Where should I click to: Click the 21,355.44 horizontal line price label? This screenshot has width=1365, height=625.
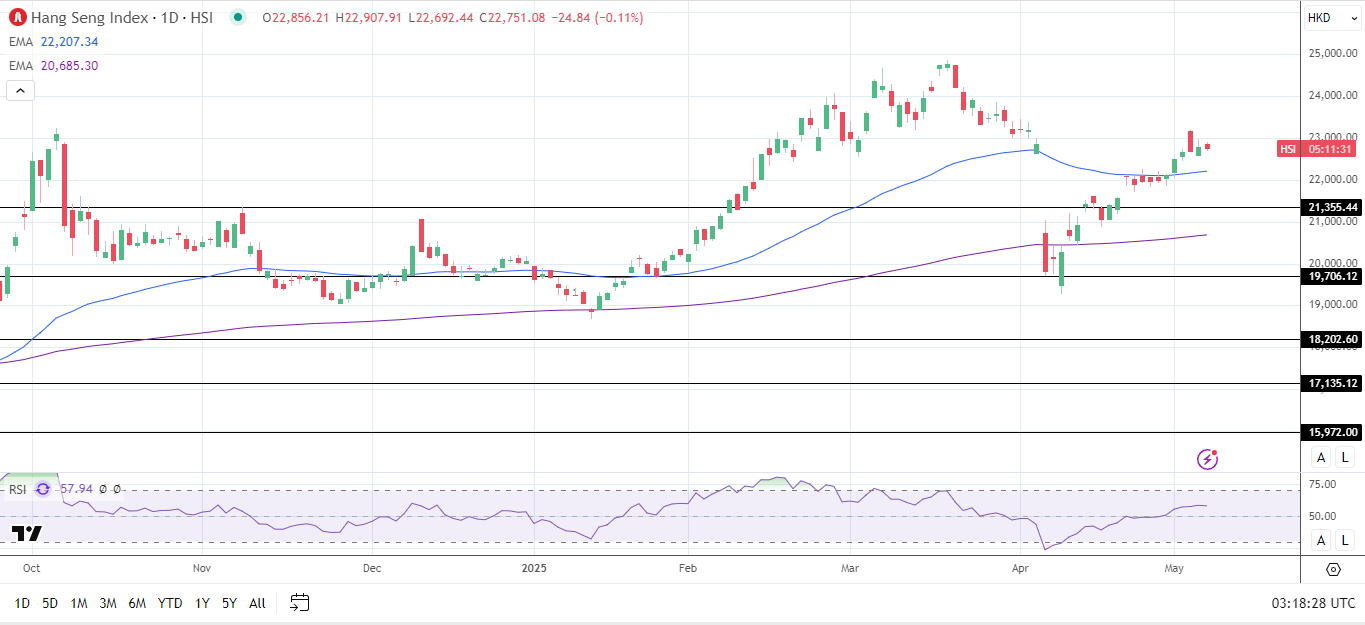(1333, 207)
